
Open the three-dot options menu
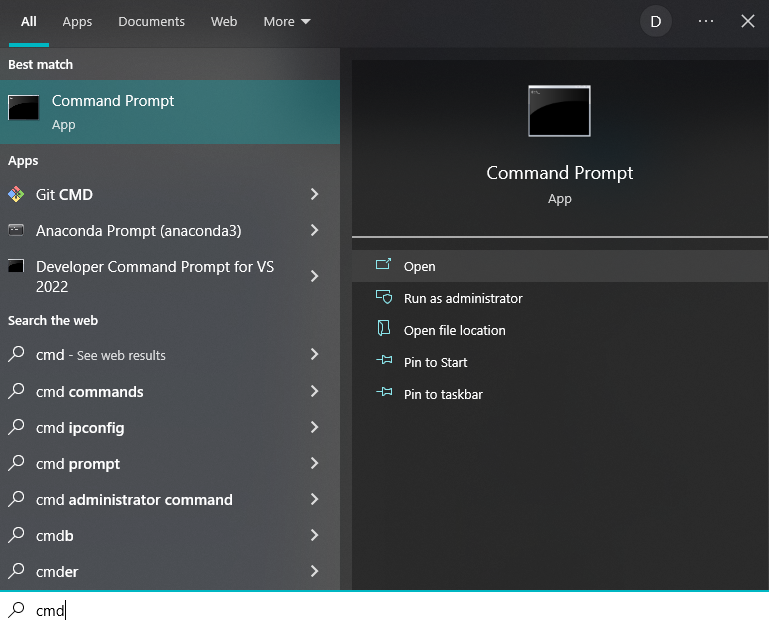(x=706, y=21)
